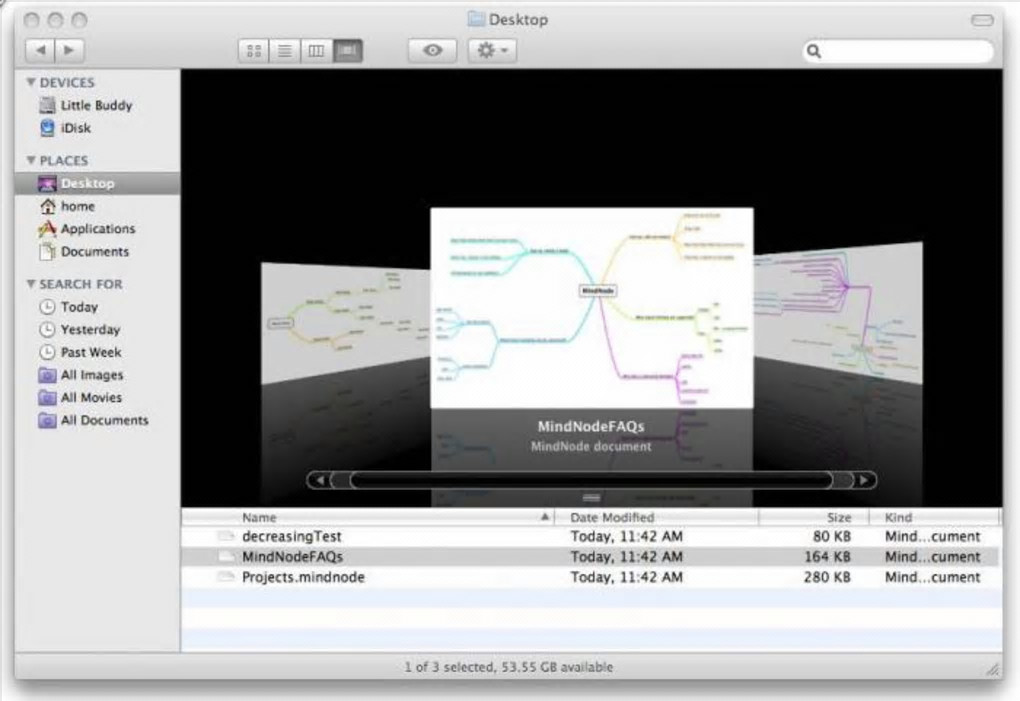The width and height of the screenshot is (1020, 701).
Task: Click Cover Flow scroll right arrow
Action: click(864, 480)
